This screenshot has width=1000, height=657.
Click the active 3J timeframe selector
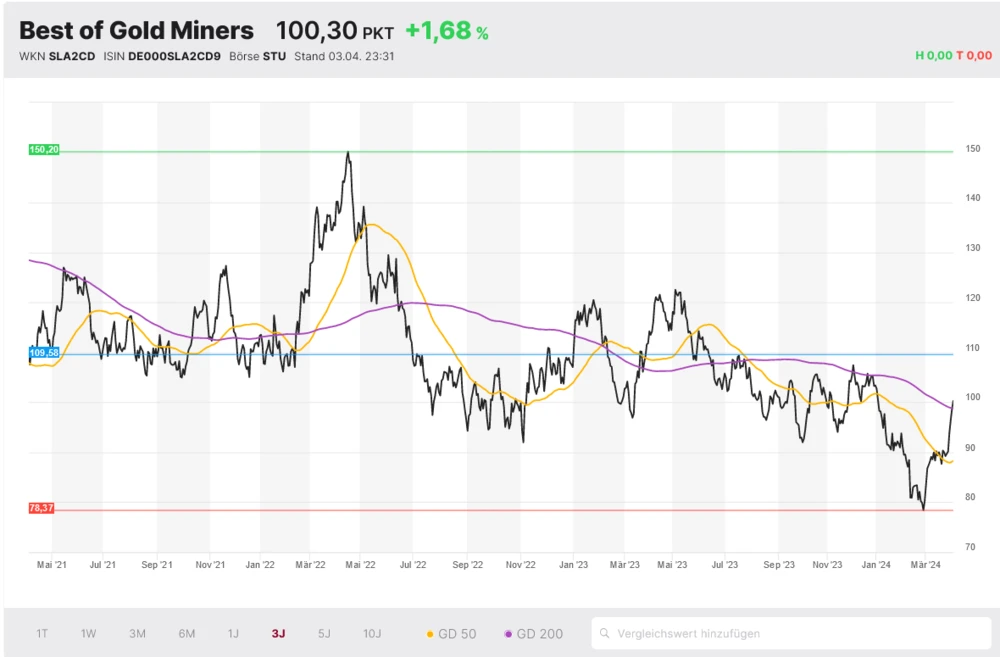(x=279, y=634)
